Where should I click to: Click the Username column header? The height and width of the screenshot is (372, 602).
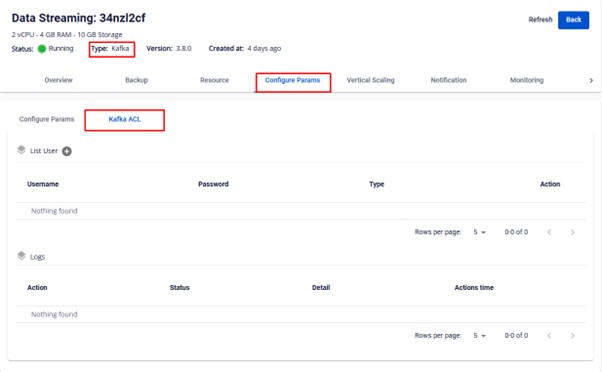tap(43, 184)
